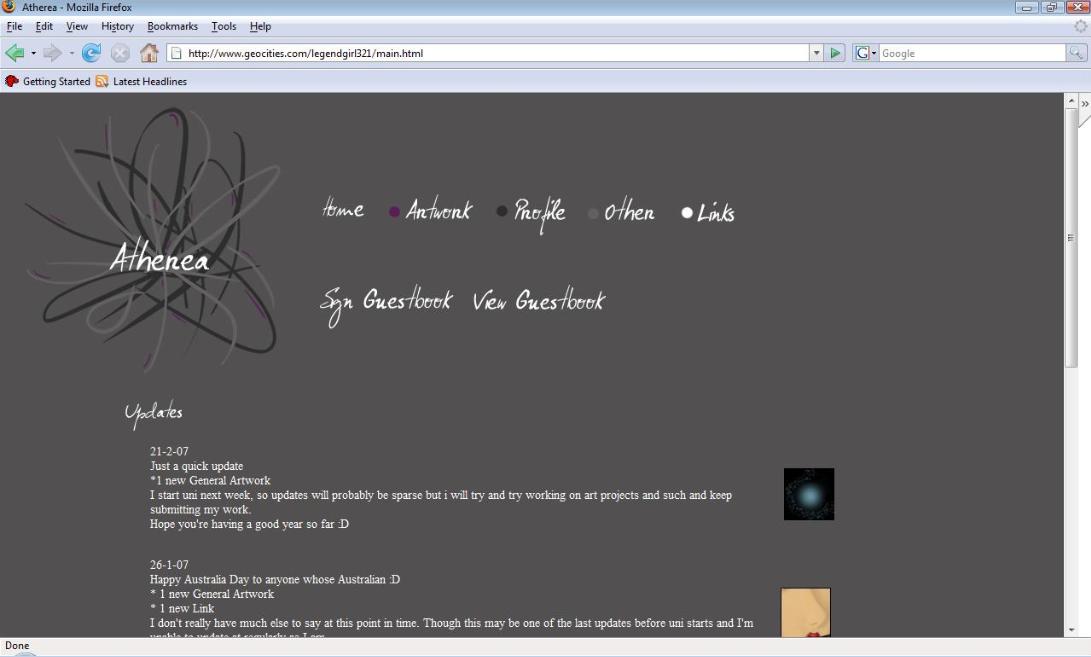
Task: Click the green Back arrow button
Action: pos(15,53)
